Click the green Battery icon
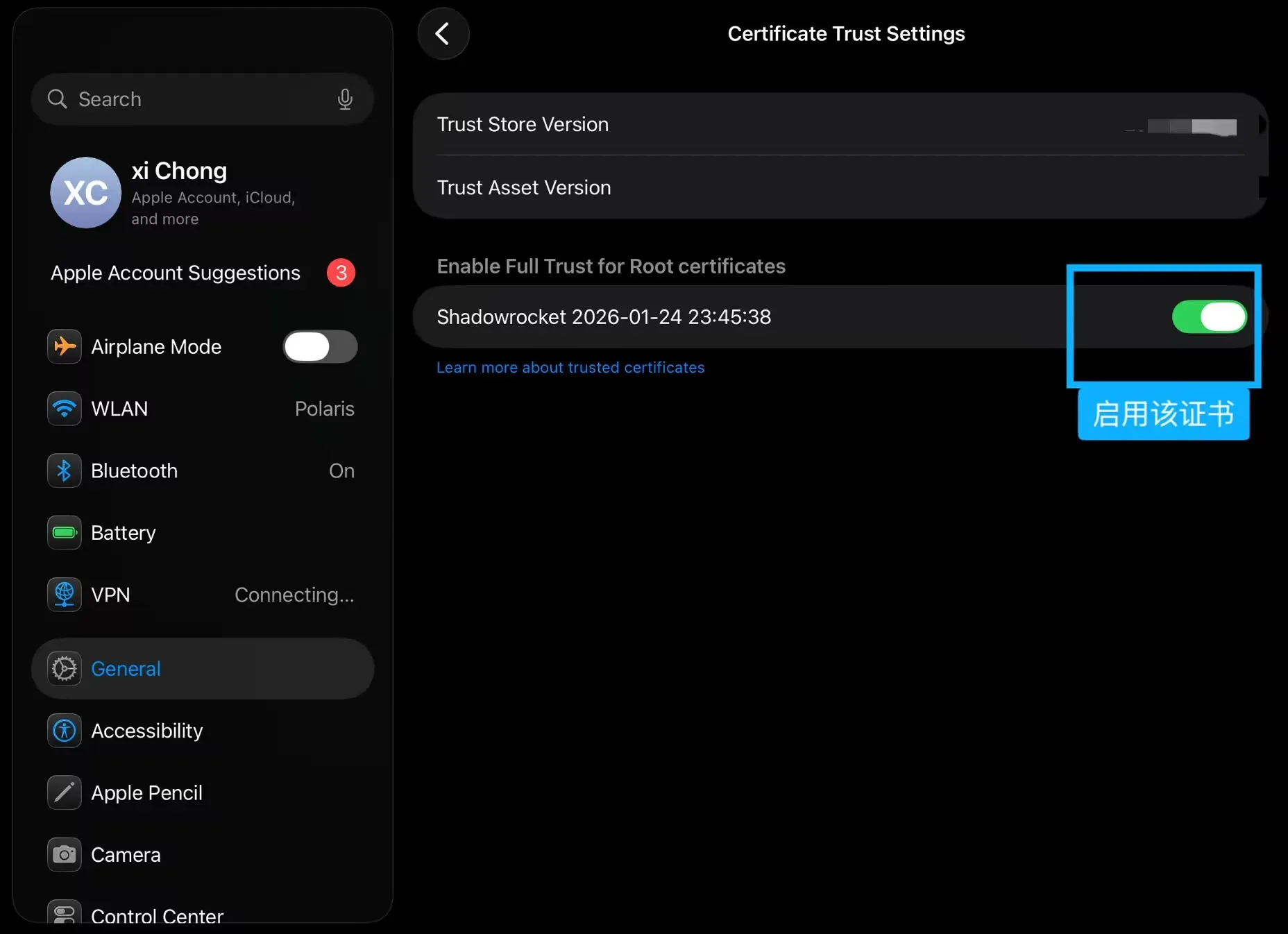 (x=65, y=533)
